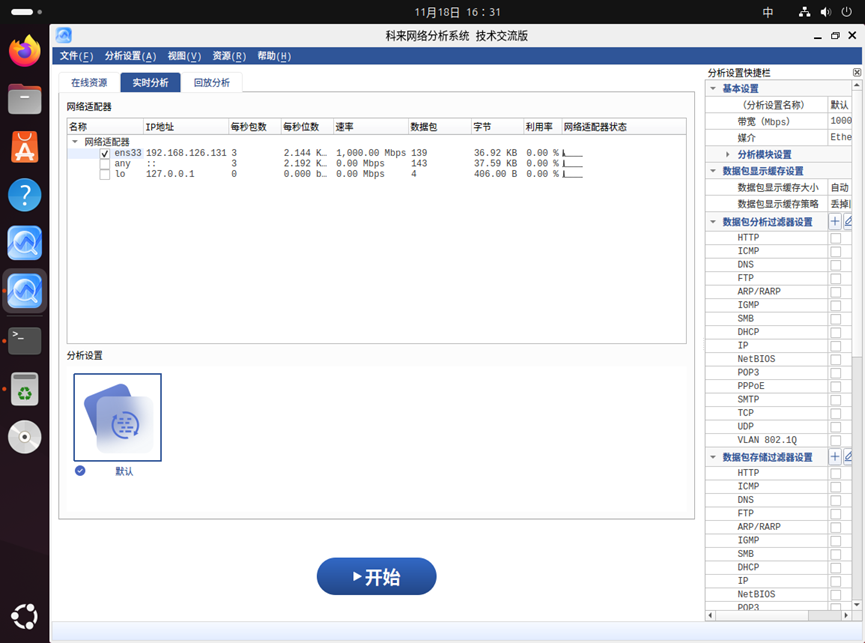Select the 默认 analysis profile thumbnail

coord(117,417)
